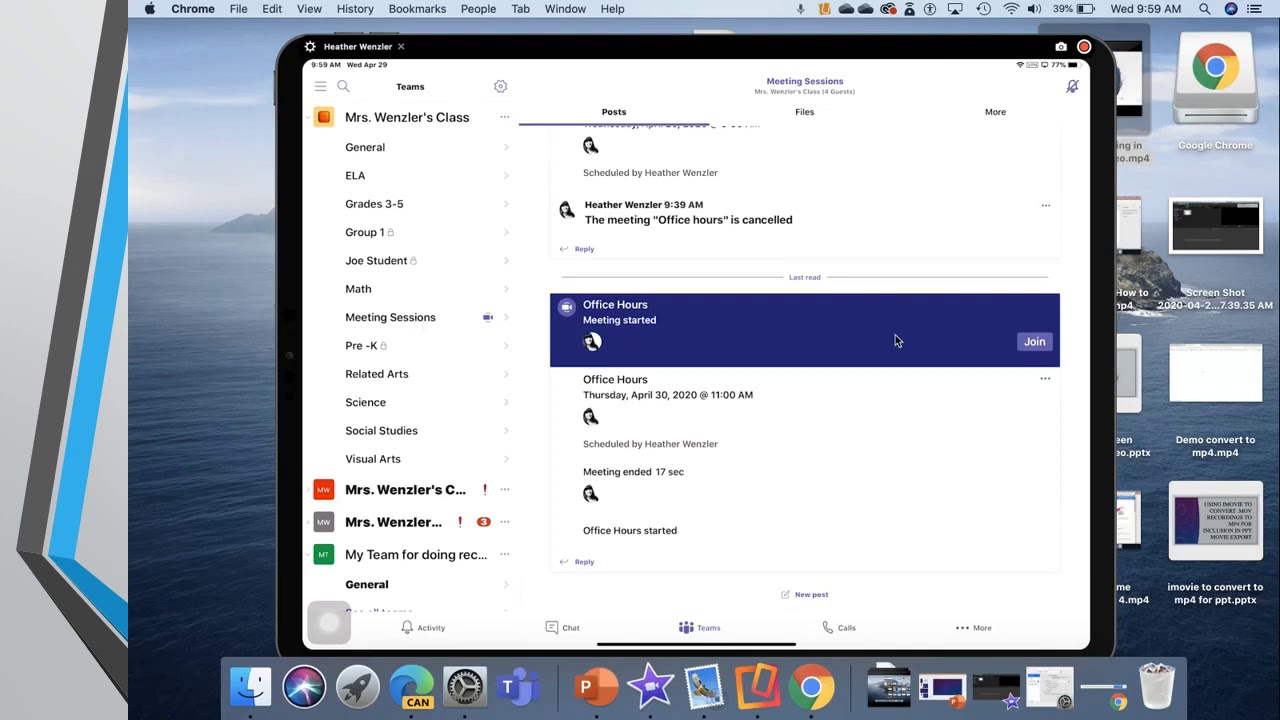Open My Team for doing rec... team
1280x720 pixels.
coord(416,555)
